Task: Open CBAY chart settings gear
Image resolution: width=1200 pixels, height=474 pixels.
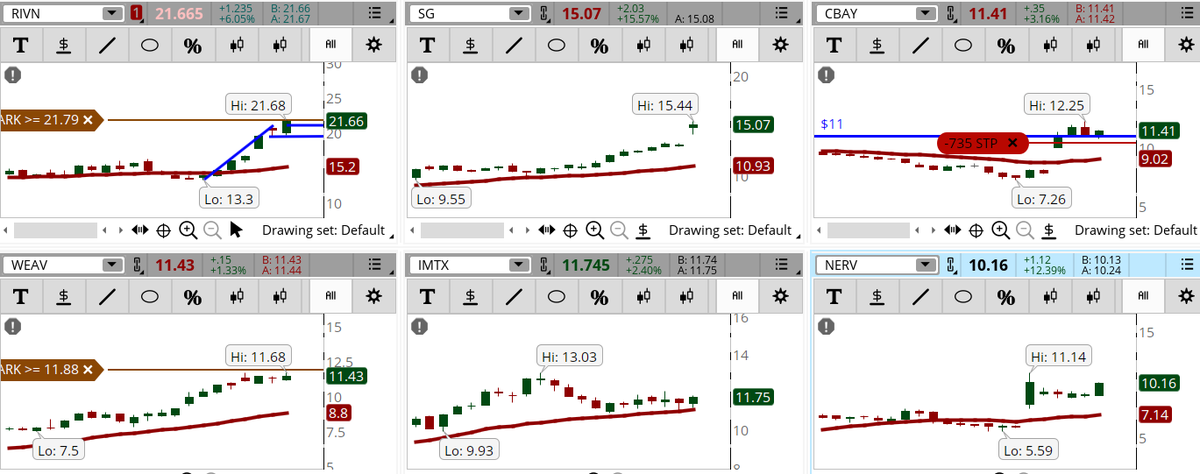Action: click(1185, 45)
